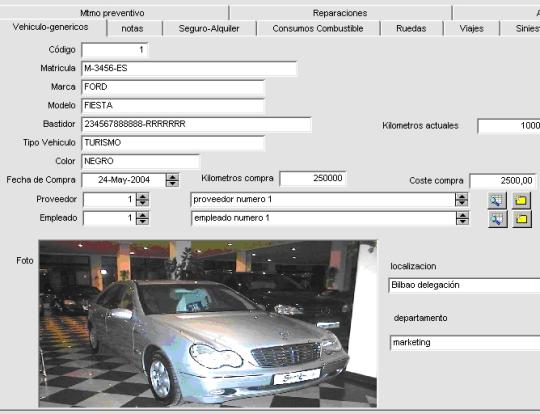Click the search icon in Empleado row
This screenshot has height=414, width=540.
pyautogui.click(x=497, y=219)
